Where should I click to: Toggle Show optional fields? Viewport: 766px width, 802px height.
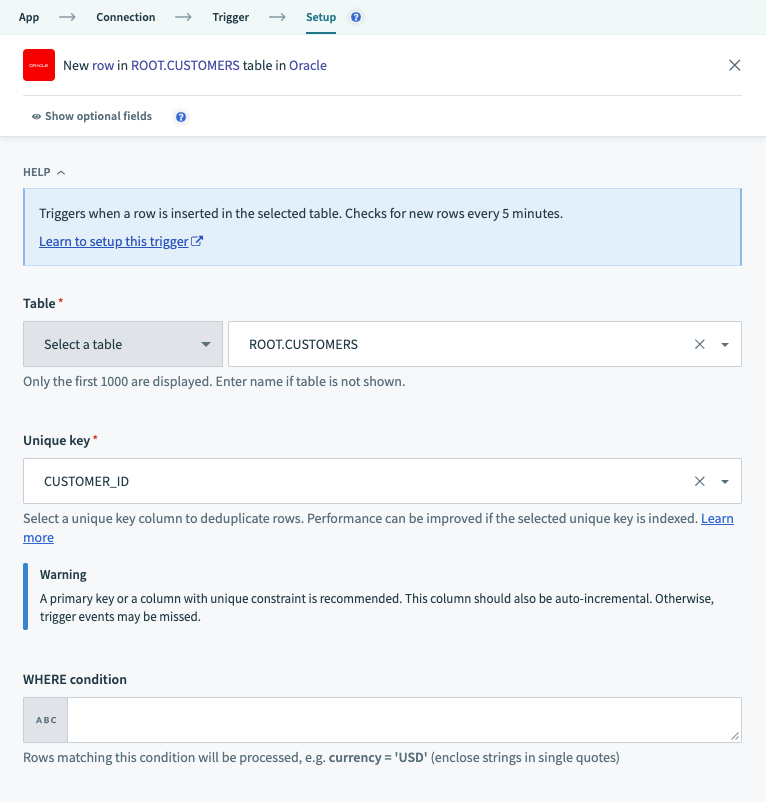click(x=91, y=117)
